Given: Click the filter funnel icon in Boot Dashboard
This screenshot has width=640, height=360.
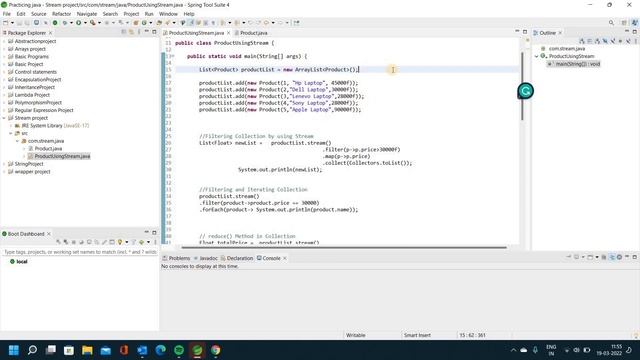Looking at the screenshot, I should pos(133,242).
